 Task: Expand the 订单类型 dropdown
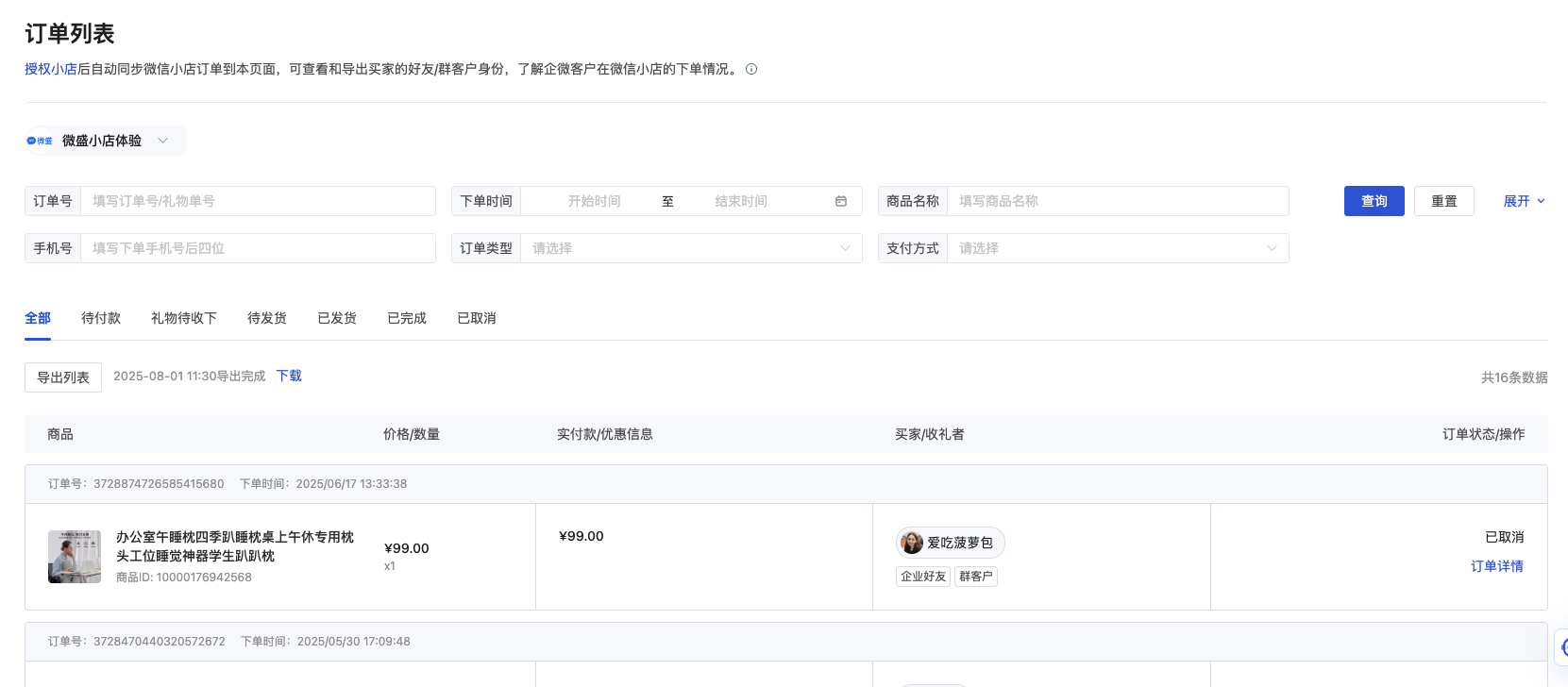click(691, 248)
